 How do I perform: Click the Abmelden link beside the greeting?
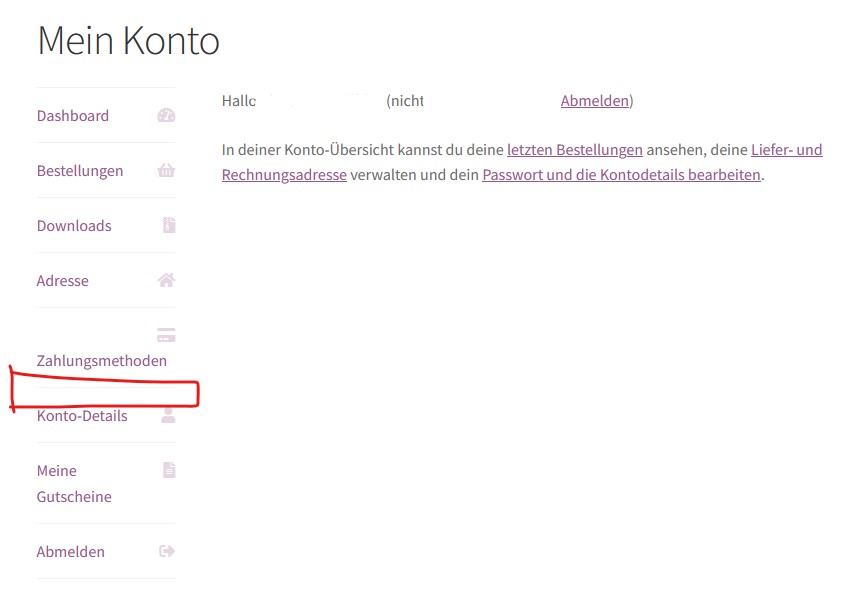click(595, 101)
